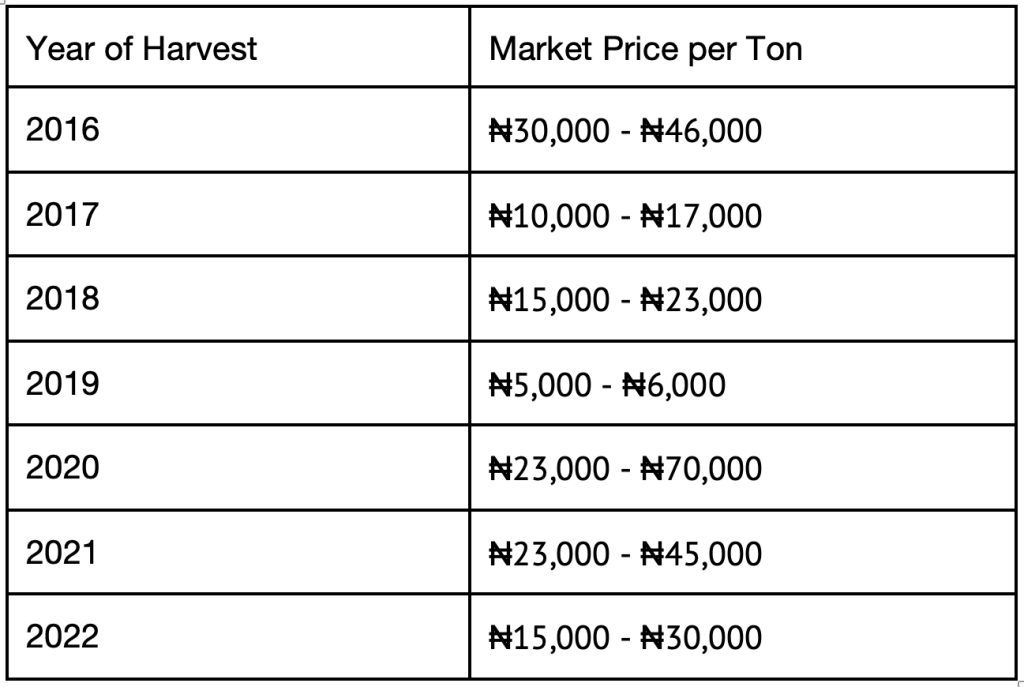Click the ₦5,000 - ₦6,000 price cell
This screenshot has height=687, width=1024.
tap(743, 383)
